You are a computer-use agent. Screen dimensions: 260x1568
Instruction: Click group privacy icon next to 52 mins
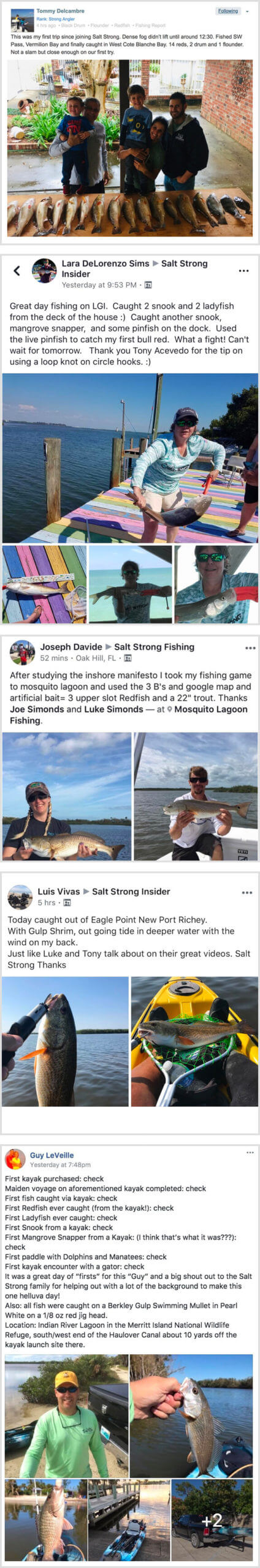[x=128, y=658]
